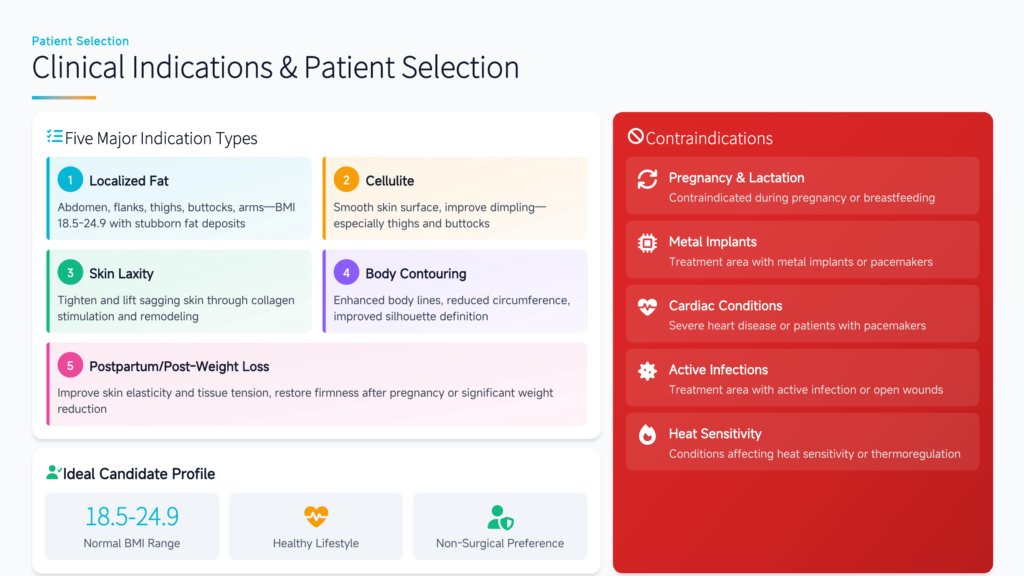This screenshot has height=576, width=1024.
Task: Click the Healthy Lifestyle orange heart icon
Action: [x=316, y=517]
